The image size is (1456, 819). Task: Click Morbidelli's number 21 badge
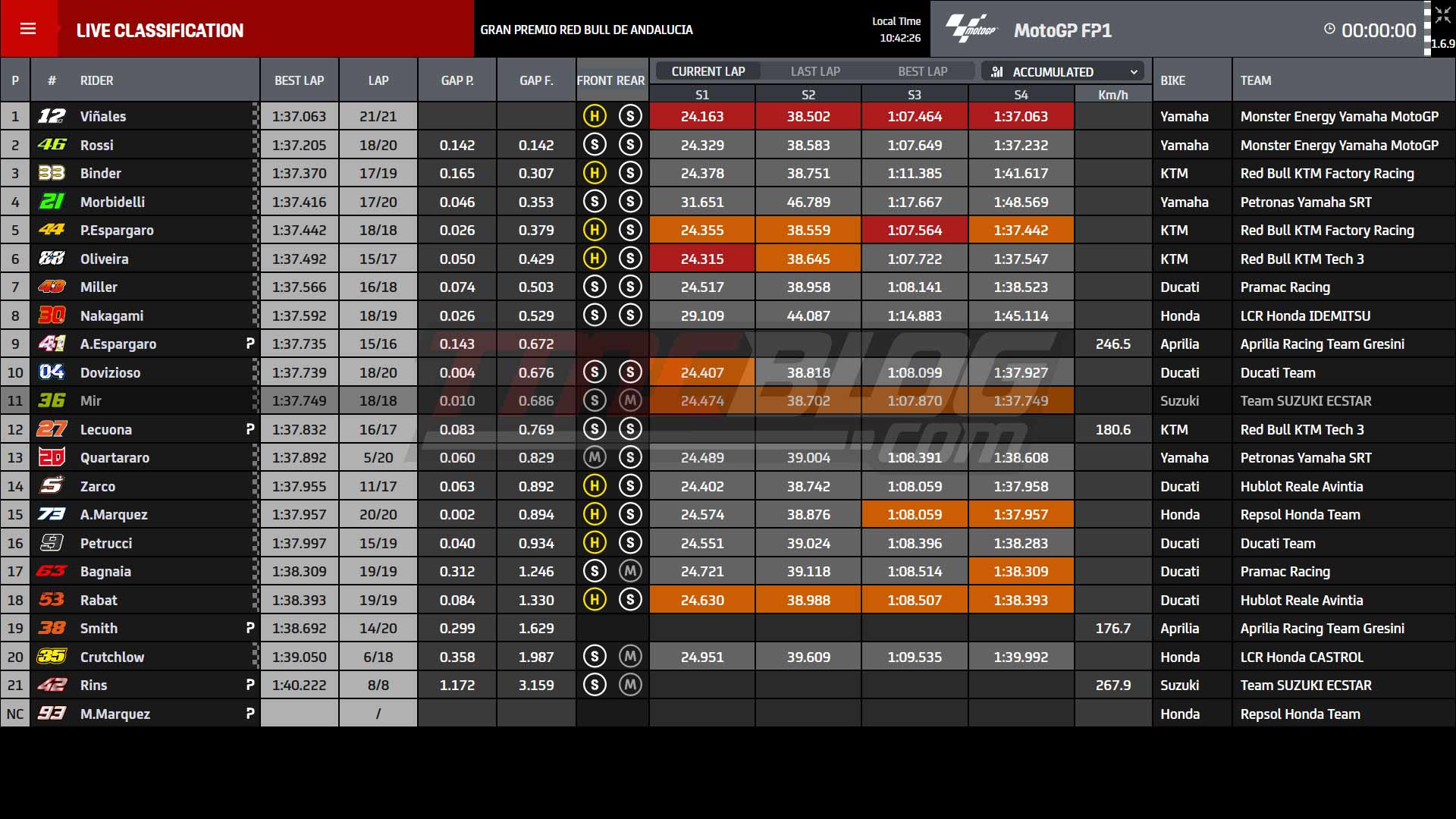click(x=52, y=202)
